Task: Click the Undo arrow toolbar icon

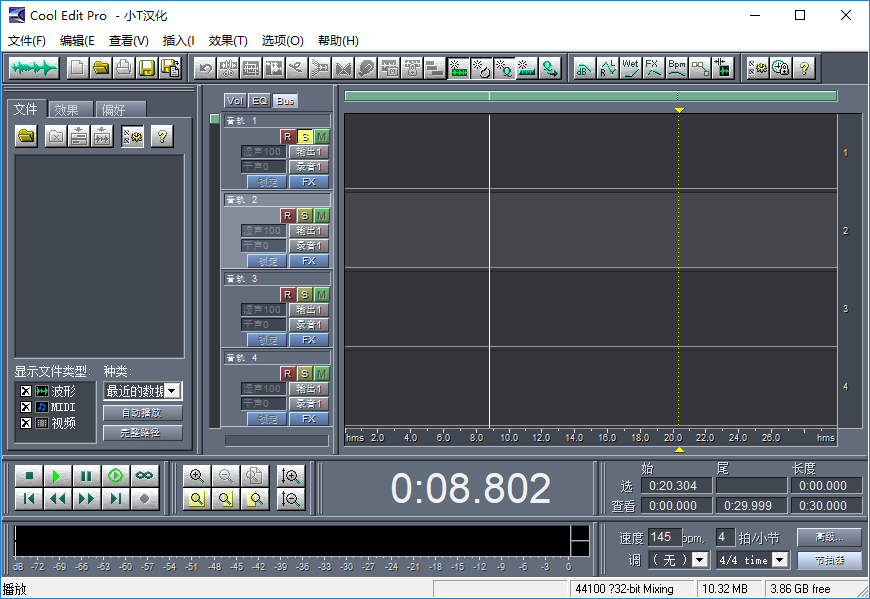Action: pos(205,68)
